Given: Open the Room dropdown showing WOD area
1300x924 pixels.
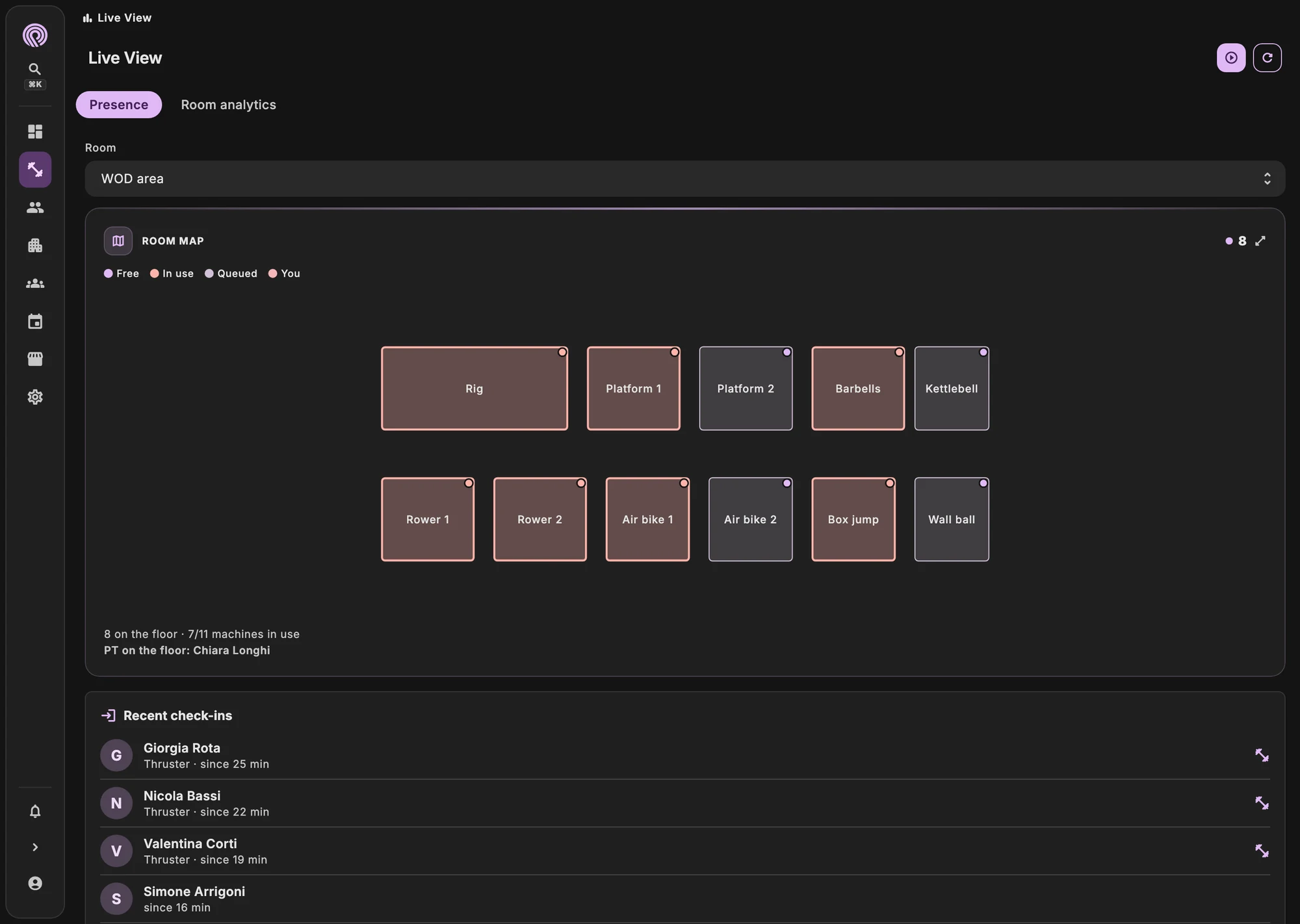Looking at the screenshot, I should point(684,179).
